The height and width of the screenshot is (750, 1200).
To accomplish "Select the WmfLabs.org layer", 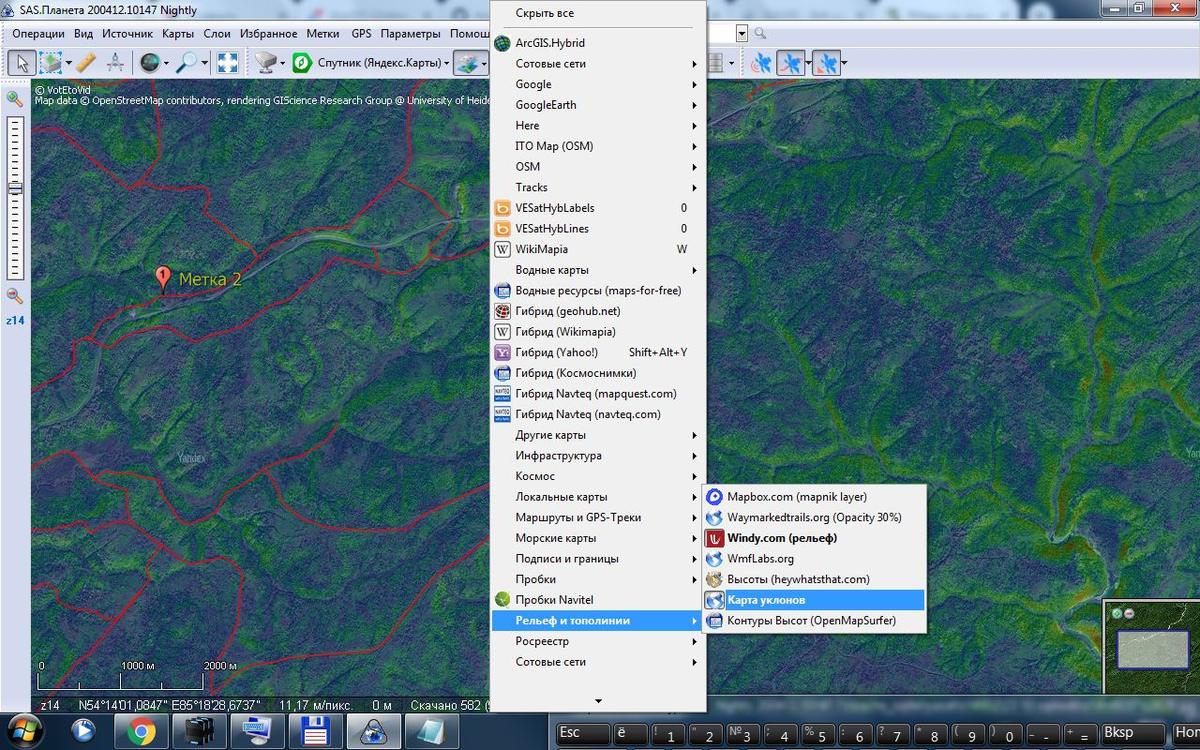I will [814, 559].
